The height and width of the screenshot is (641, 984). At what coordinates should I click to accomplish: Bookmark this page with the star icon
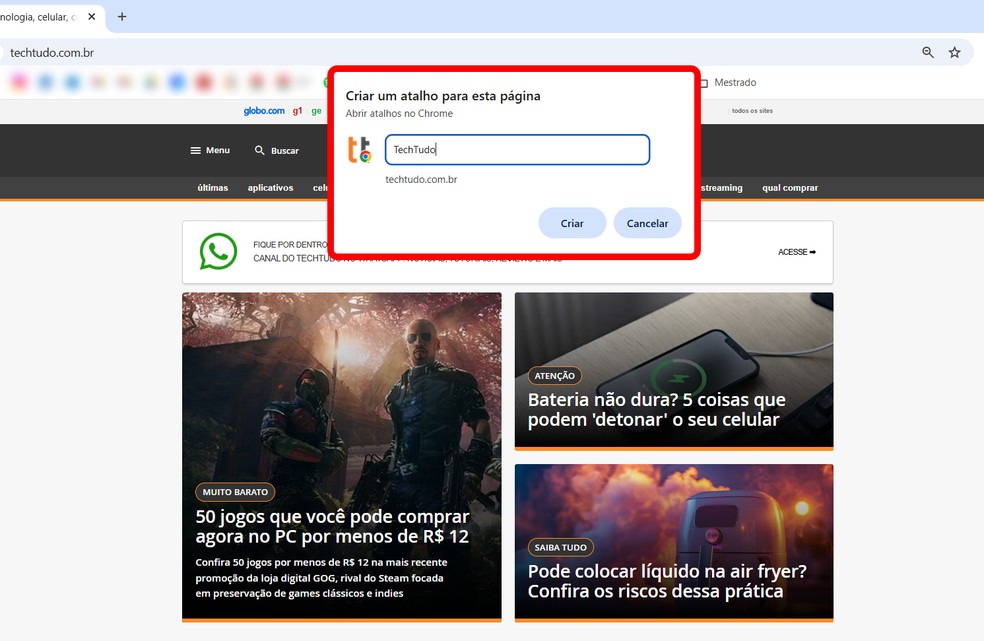coord(955,53)
